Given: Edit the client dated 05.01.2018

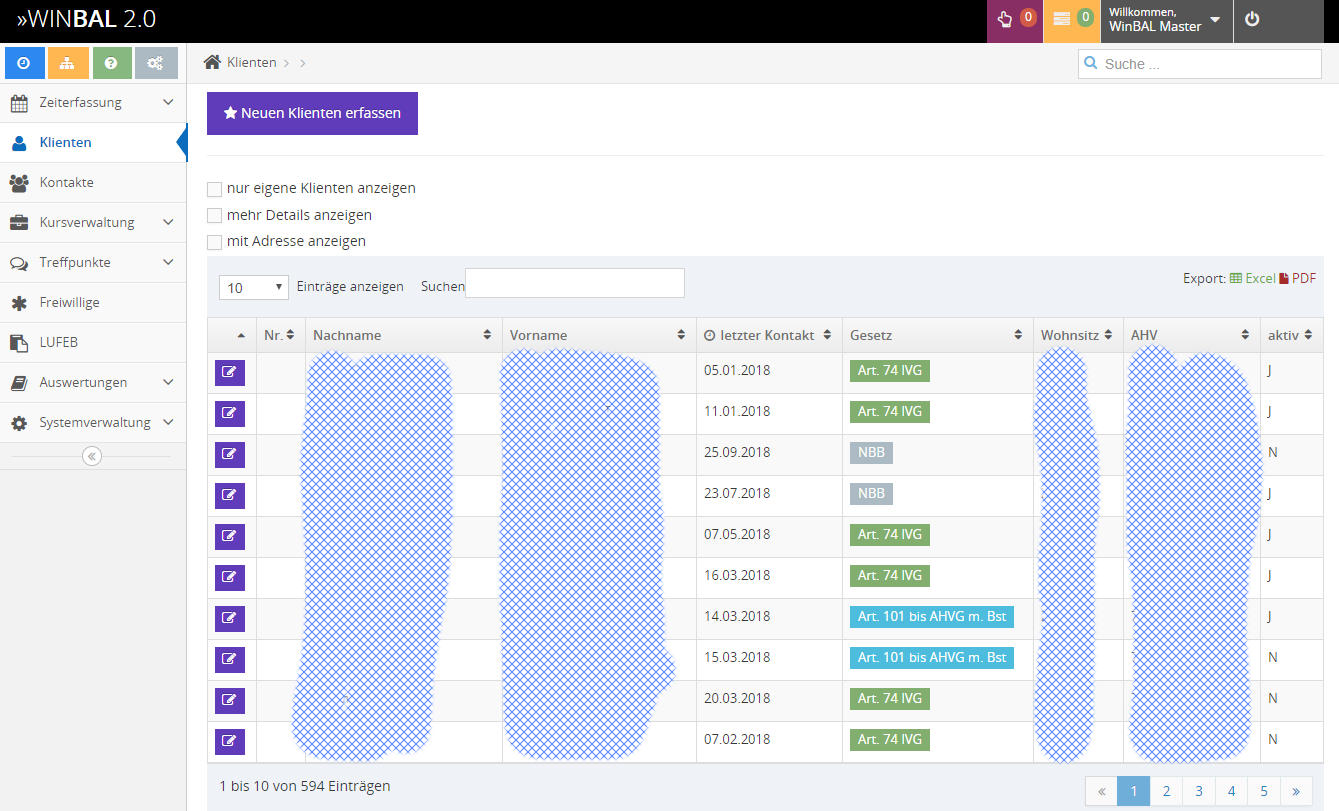Looking at the screenshot, I should pos(230,372).
